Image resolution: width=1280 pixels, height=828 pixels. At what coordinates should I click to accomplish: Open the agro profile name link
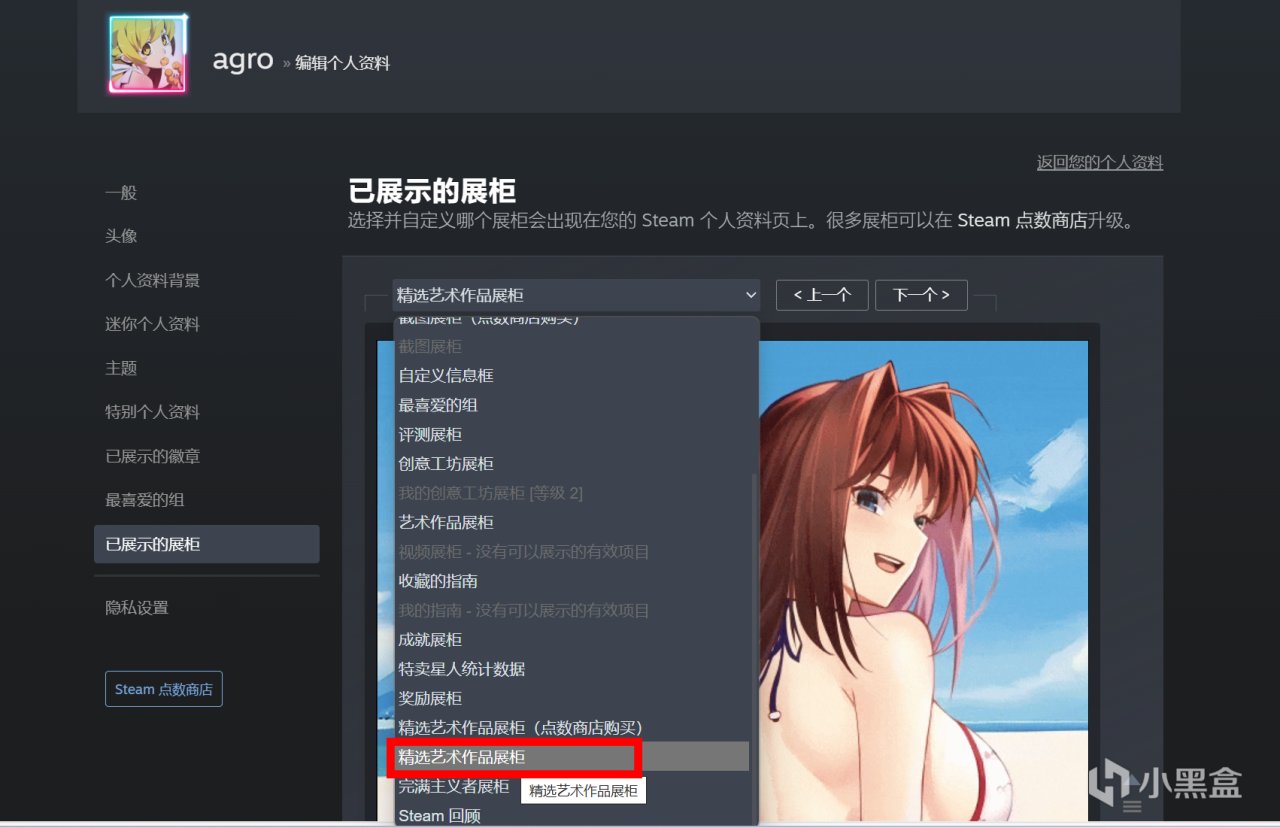(x=242, y=59)
